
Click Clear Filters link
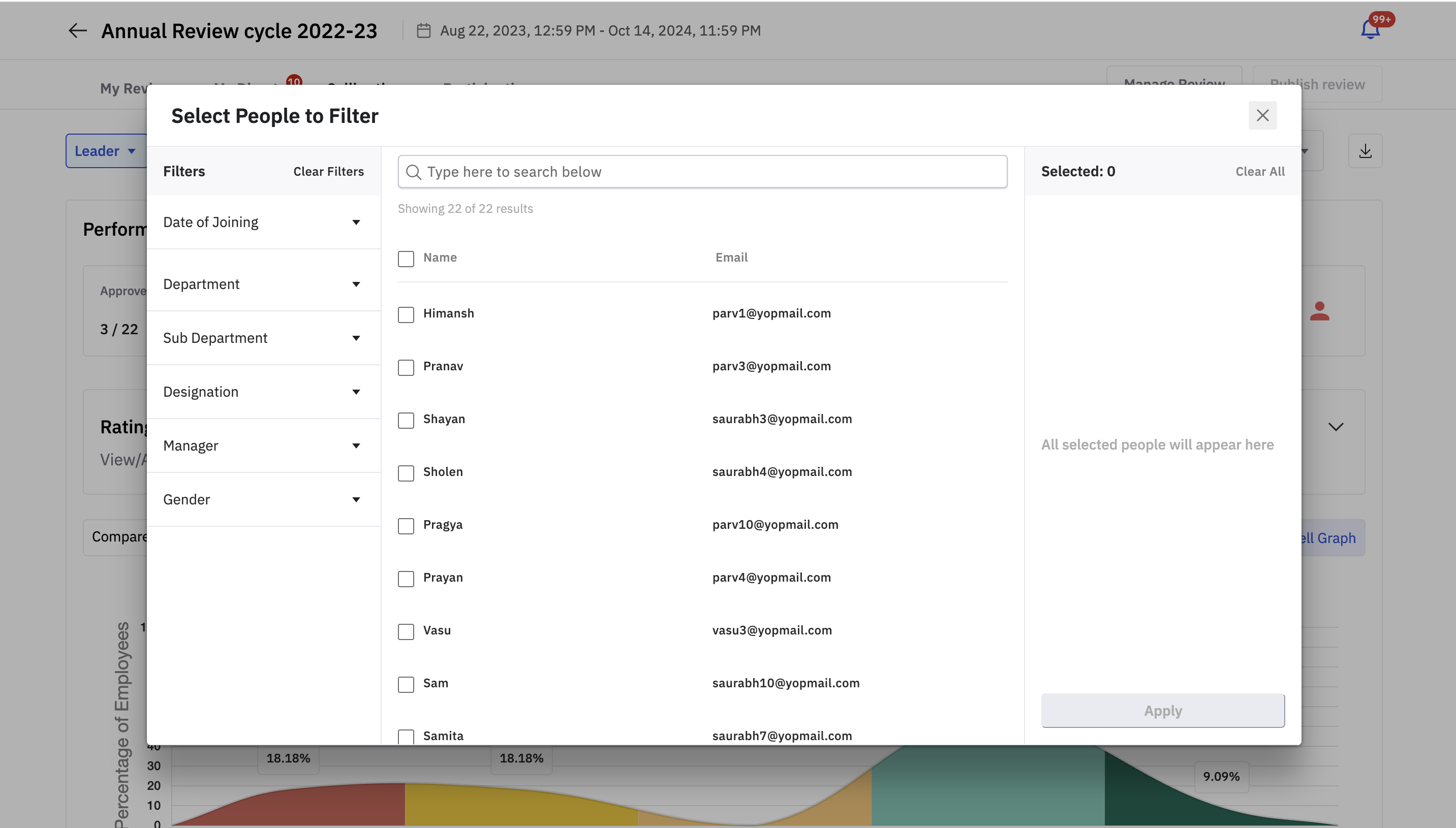pyautogui.click(x=328, y=172)
